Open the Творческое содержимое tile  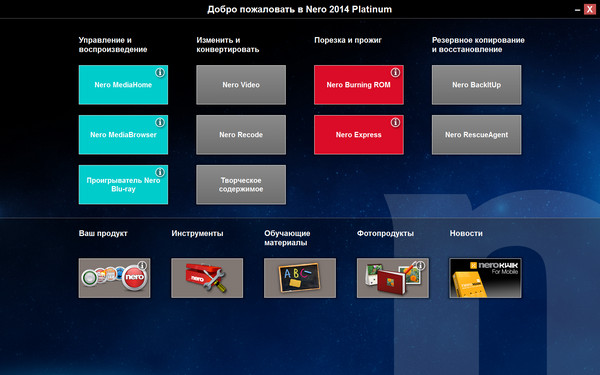pos(241,184)
